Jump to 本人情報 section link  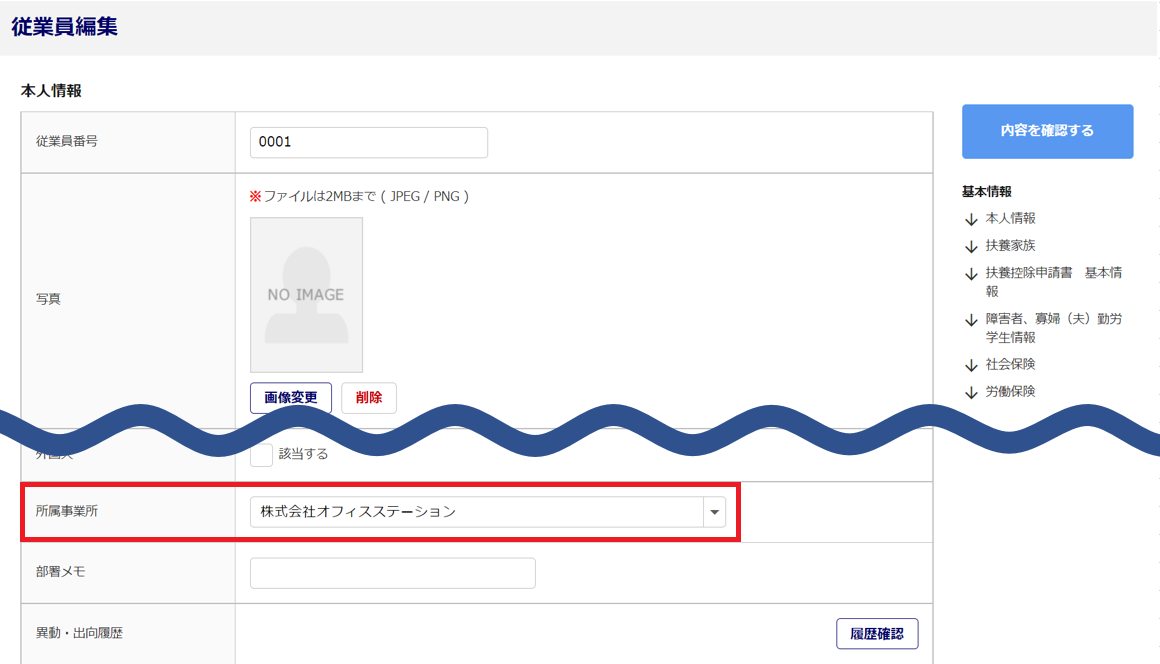1010,218
